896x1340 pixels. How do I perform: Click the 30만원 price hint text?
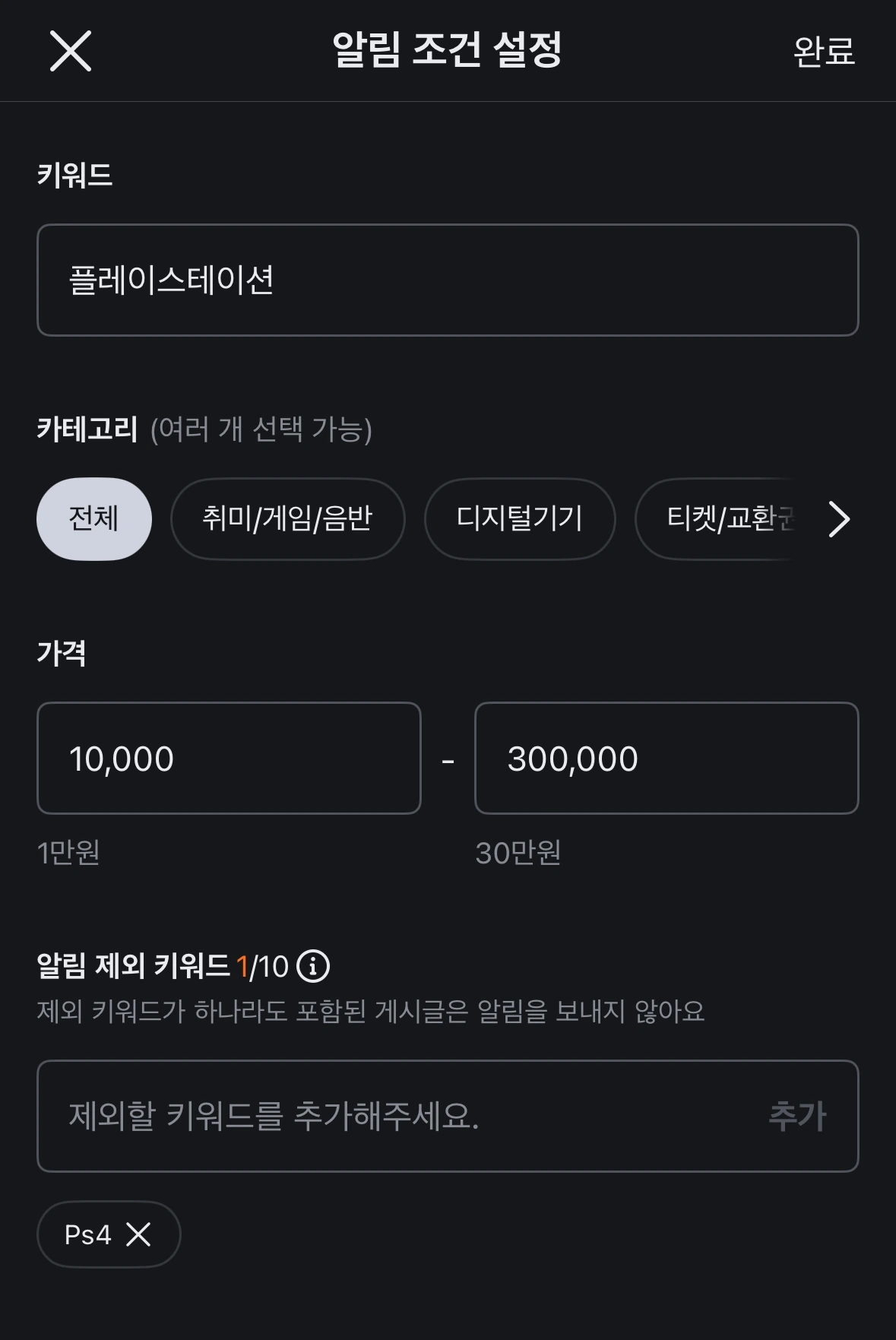click(518, 853)
